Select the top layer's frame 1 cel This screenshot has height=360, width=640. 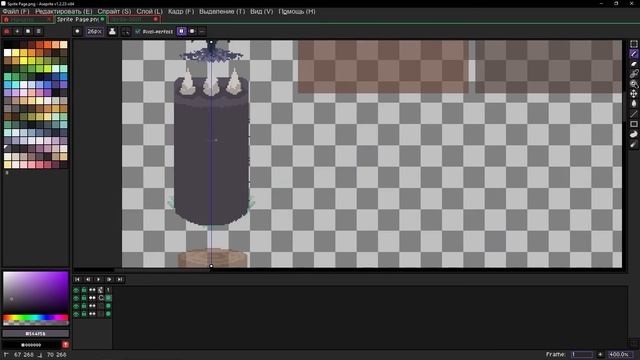(108, 298)
